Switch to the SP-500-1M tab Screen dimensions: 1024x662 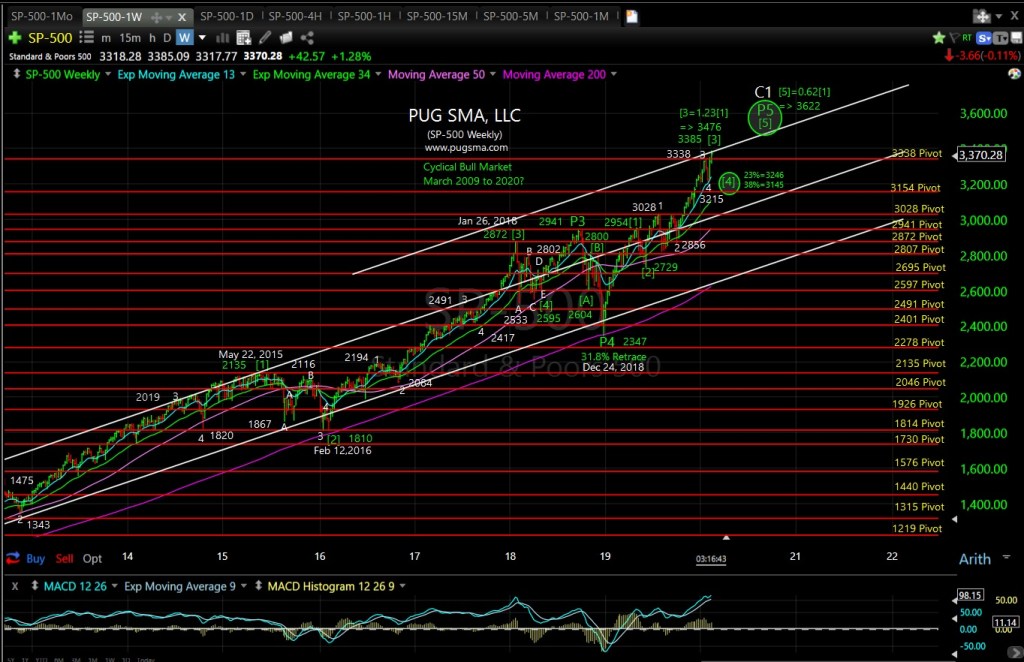[581, 16]
